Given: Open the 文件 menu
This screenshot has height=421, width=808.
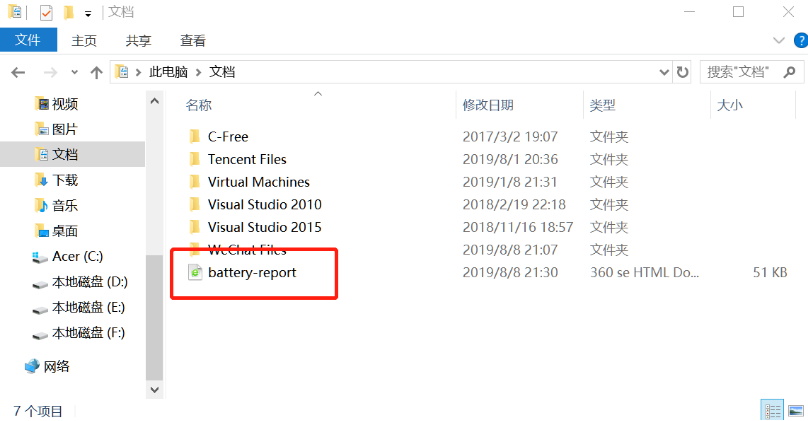Looking at the screenshot, I should 27,40.
